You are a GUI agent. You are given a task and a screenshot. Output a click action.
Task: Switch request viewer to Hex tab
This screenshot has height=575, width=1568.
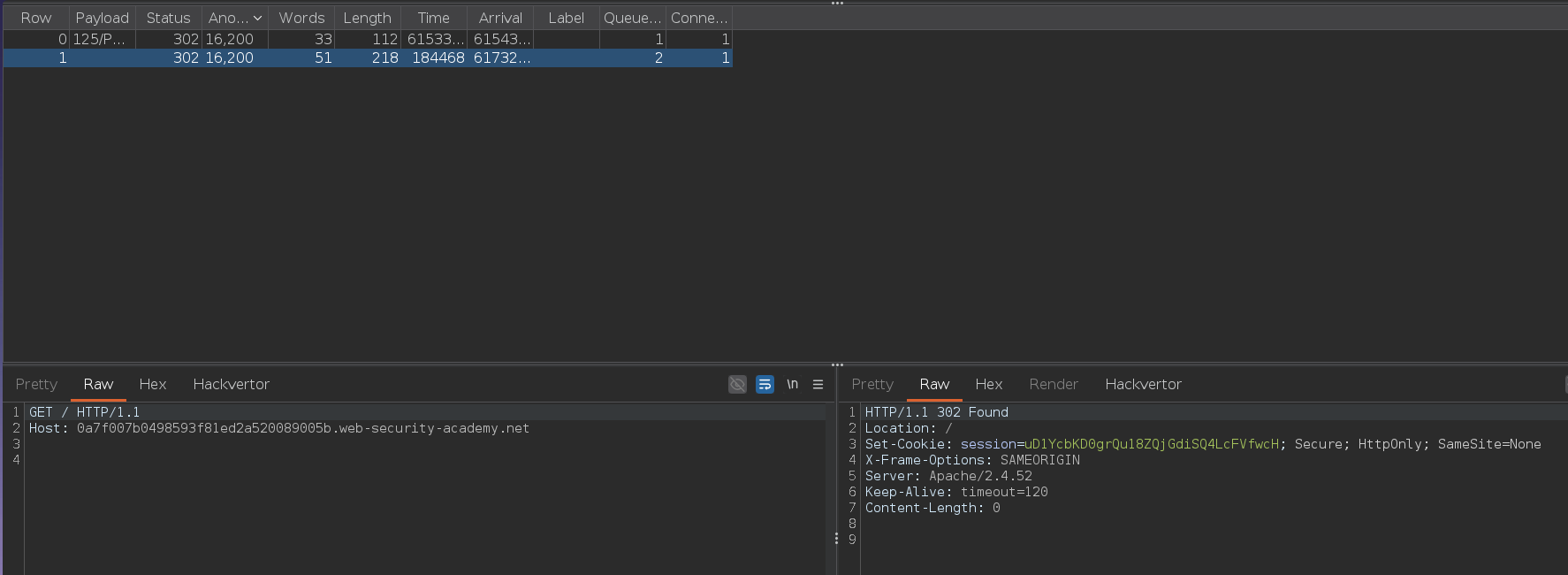[x=152, y=384]
